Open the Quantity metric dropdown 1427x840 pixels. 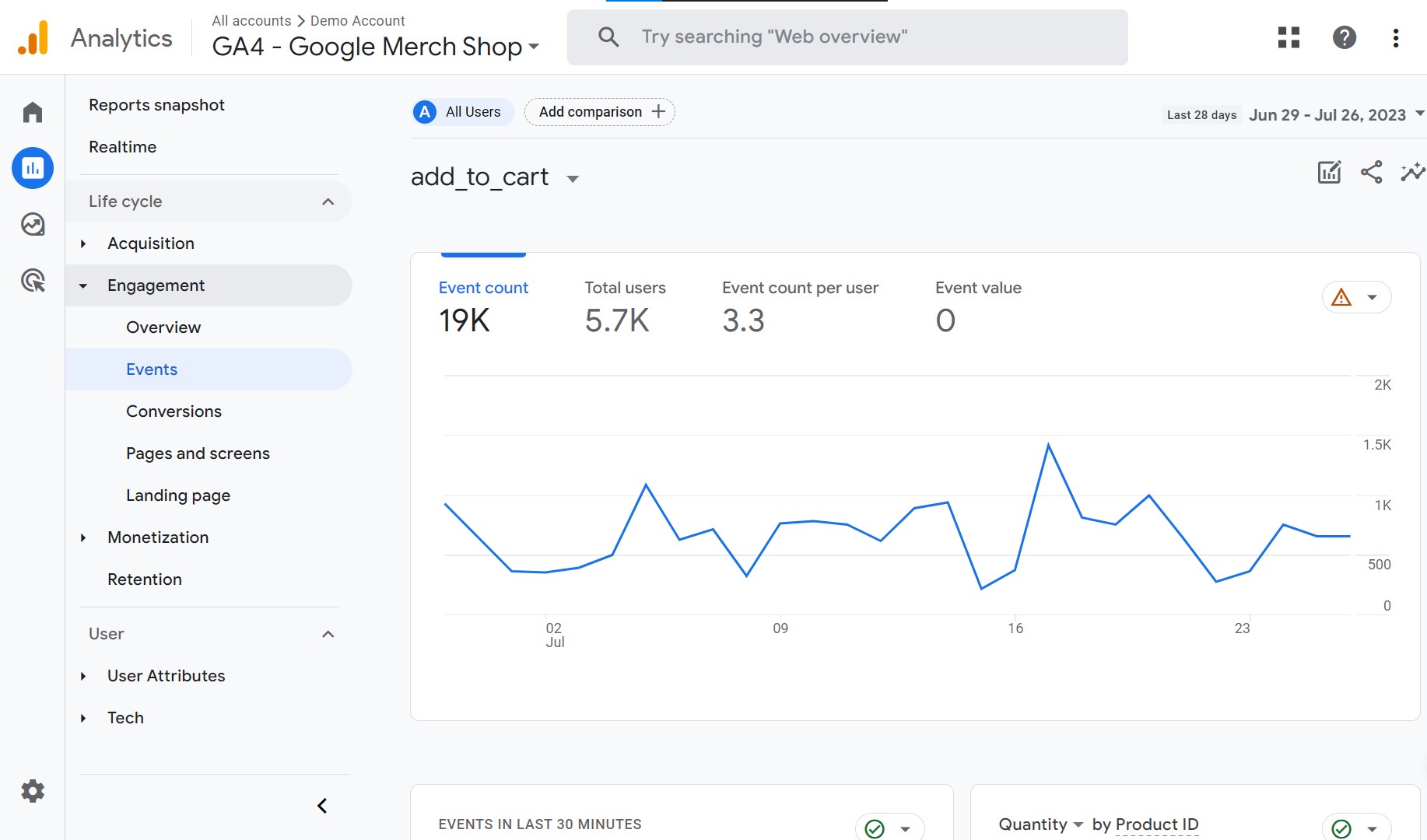click(x=1040, y=824)
